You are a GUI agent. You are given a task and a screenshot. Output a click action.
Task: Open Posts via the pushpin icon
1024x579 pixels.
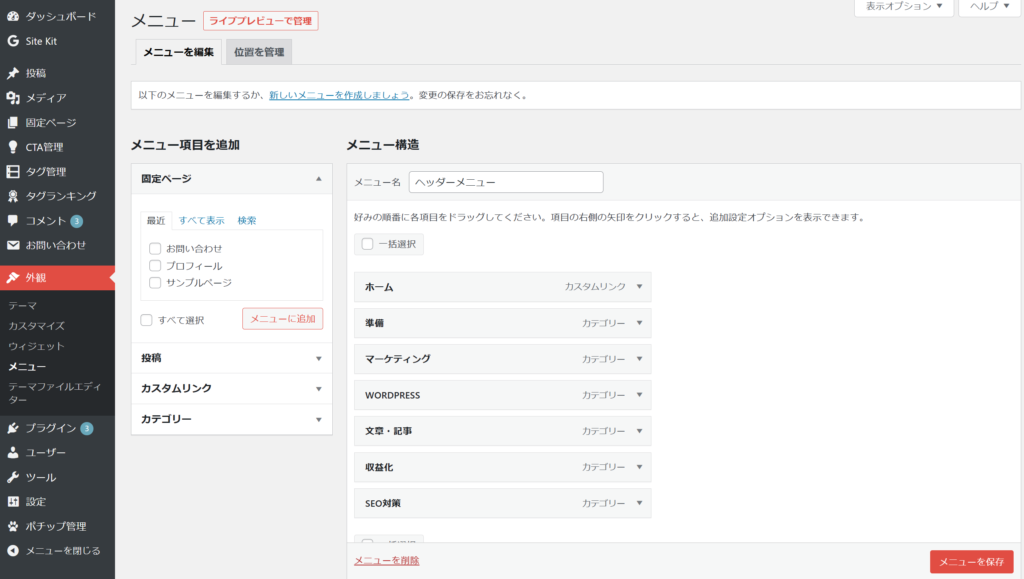[x=13, y=73]
